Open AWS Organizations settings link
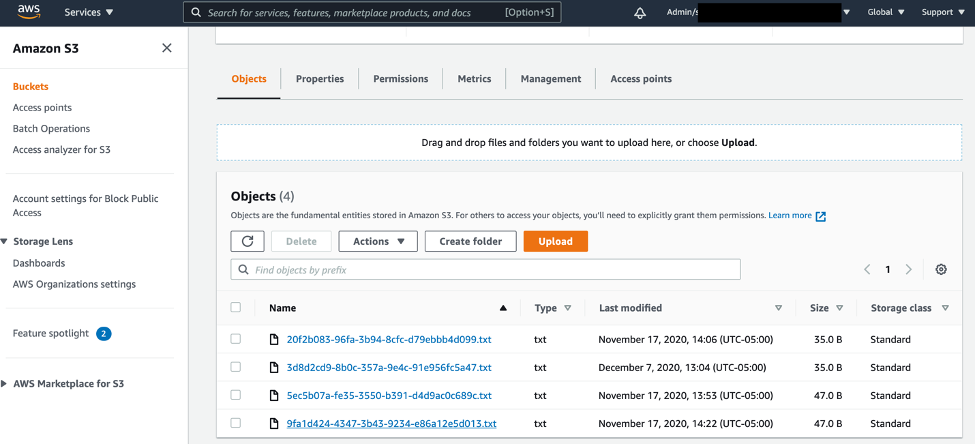This screenshot has width=977, height=445. pos(74,285)
